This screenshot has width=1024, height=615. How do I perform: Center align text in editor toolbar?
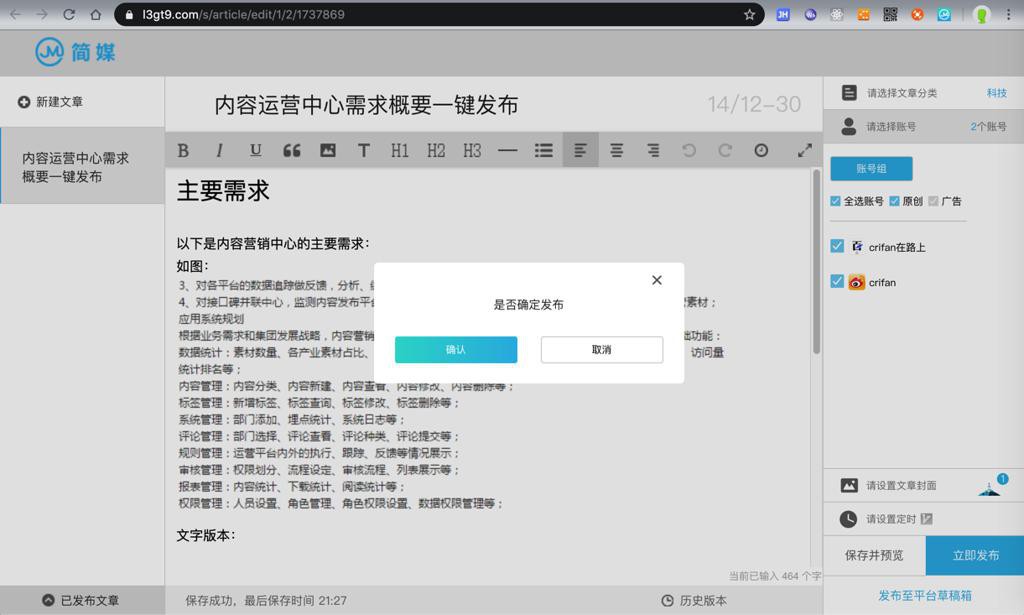[x=616, y=150]
